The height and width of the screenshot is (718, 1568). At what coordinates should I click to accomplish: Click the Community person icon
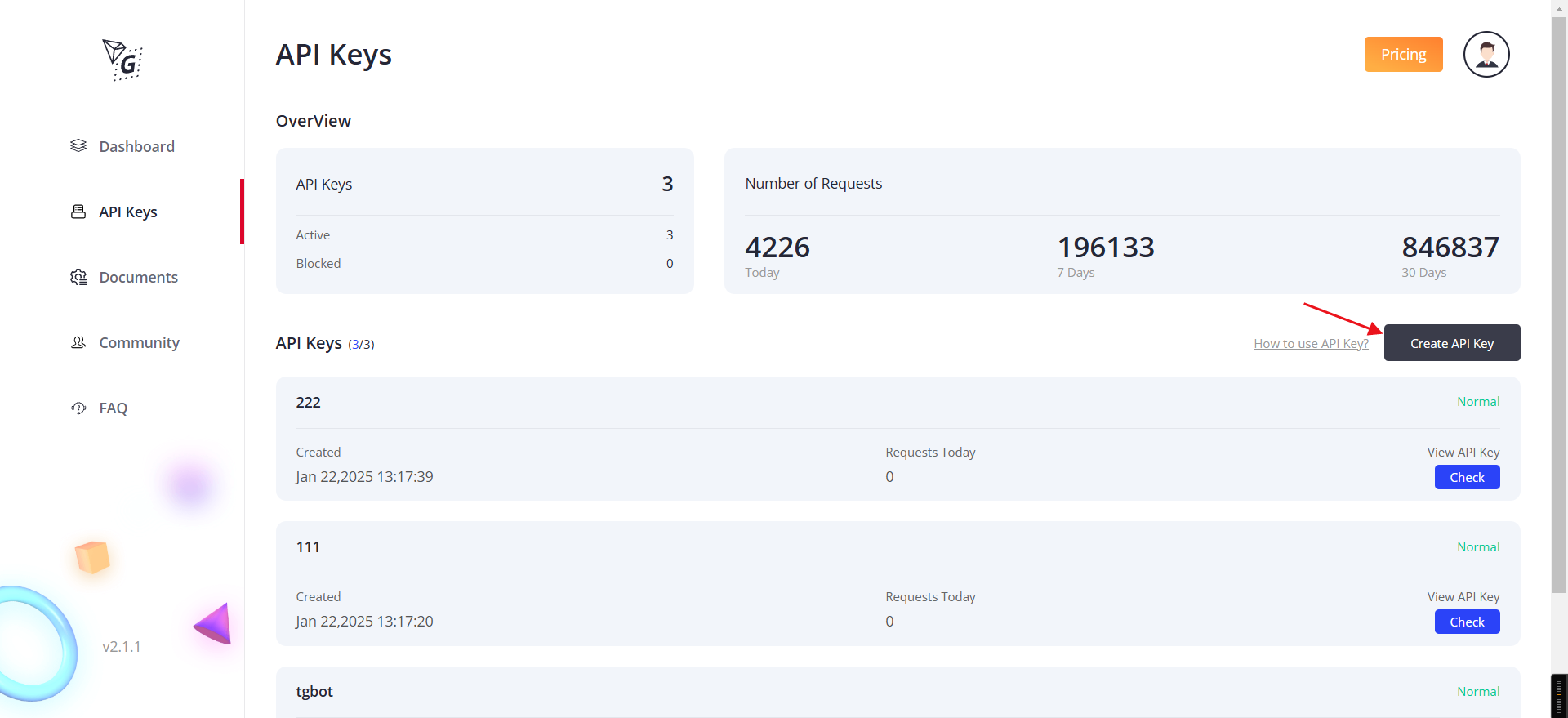(x=78, y=342)
